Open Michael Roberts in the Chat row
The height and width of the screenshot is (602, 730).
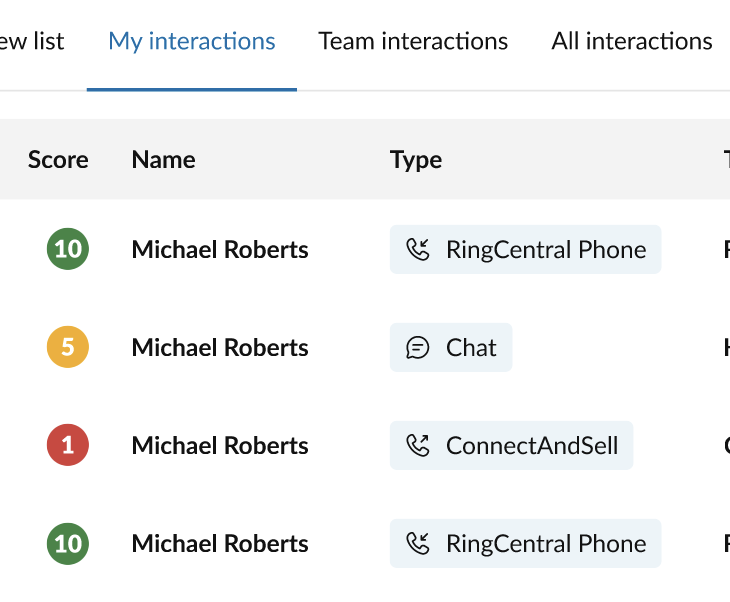pos(220,347)
